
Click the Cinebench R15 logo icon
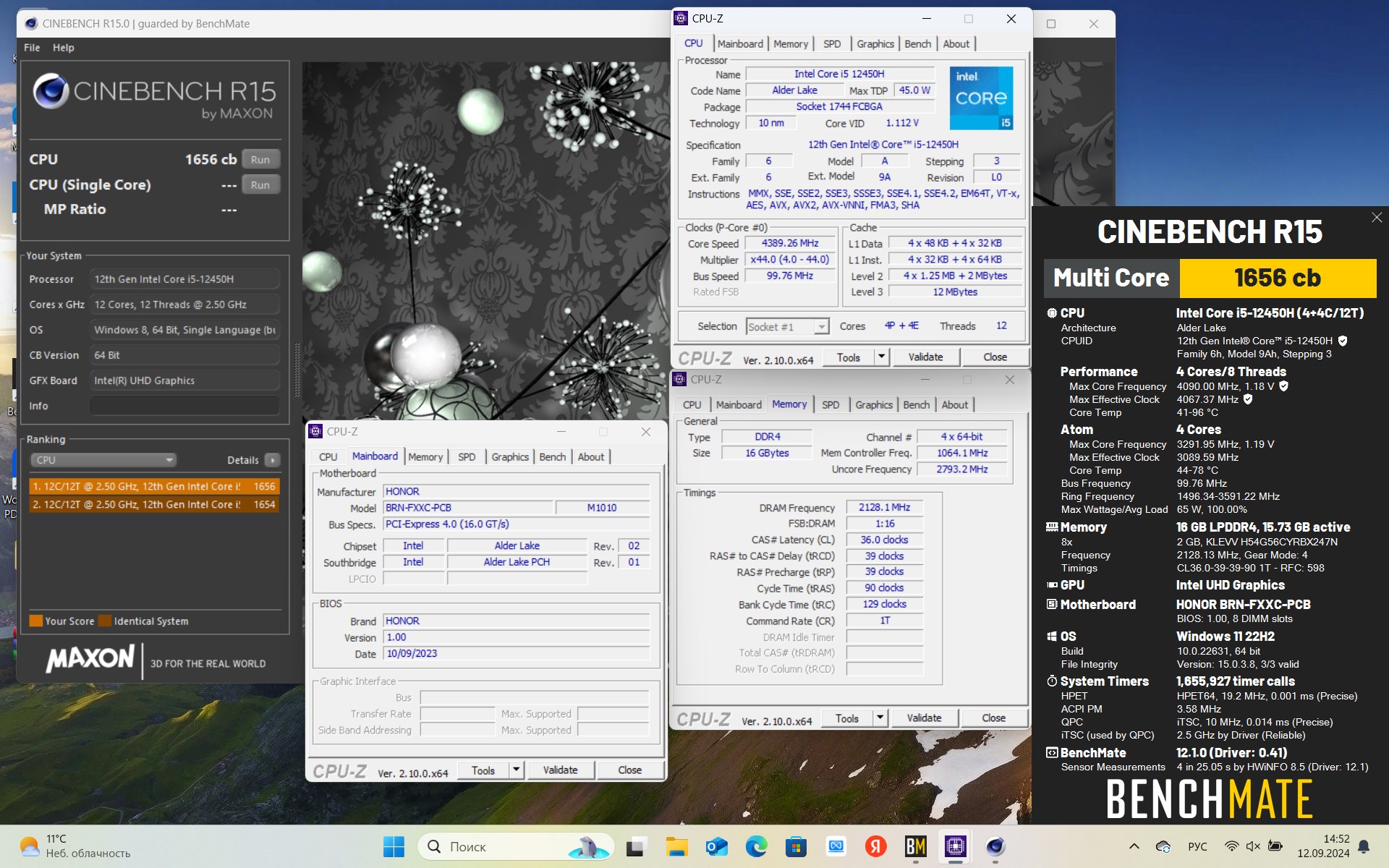(51, 91)
